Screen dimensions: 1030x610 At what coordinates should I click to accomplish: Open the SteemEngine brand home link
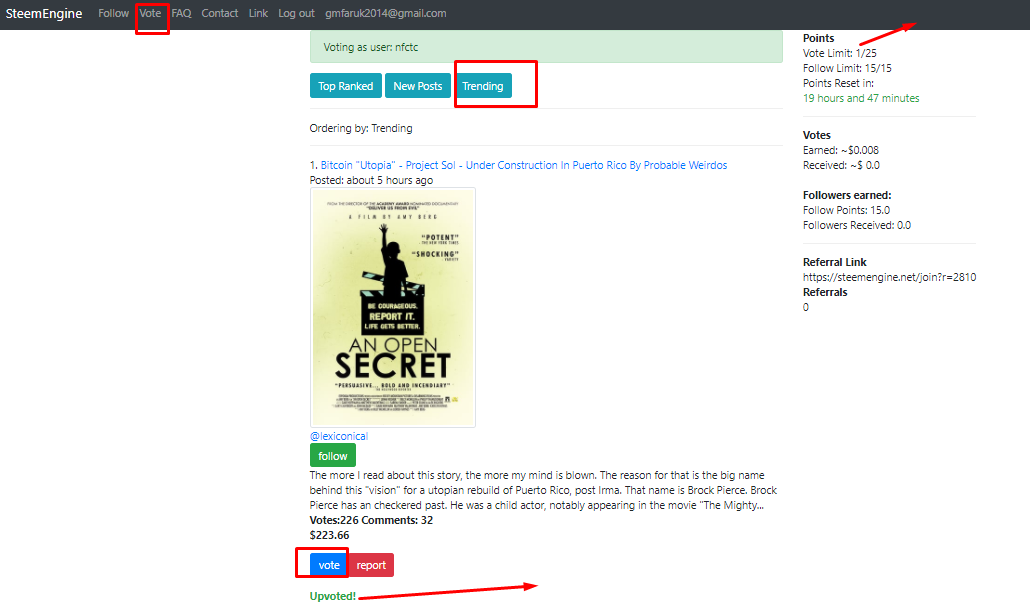[x=44, y=13]
